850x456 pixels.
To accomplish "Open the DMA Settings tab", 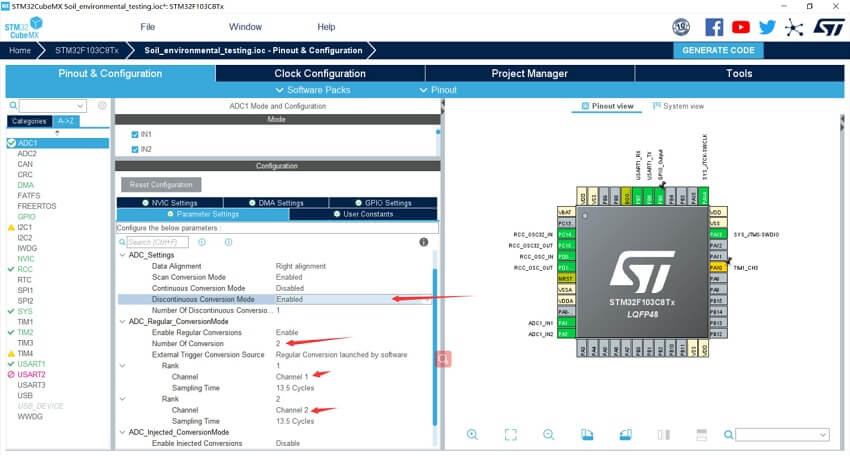I will point(276,203).
